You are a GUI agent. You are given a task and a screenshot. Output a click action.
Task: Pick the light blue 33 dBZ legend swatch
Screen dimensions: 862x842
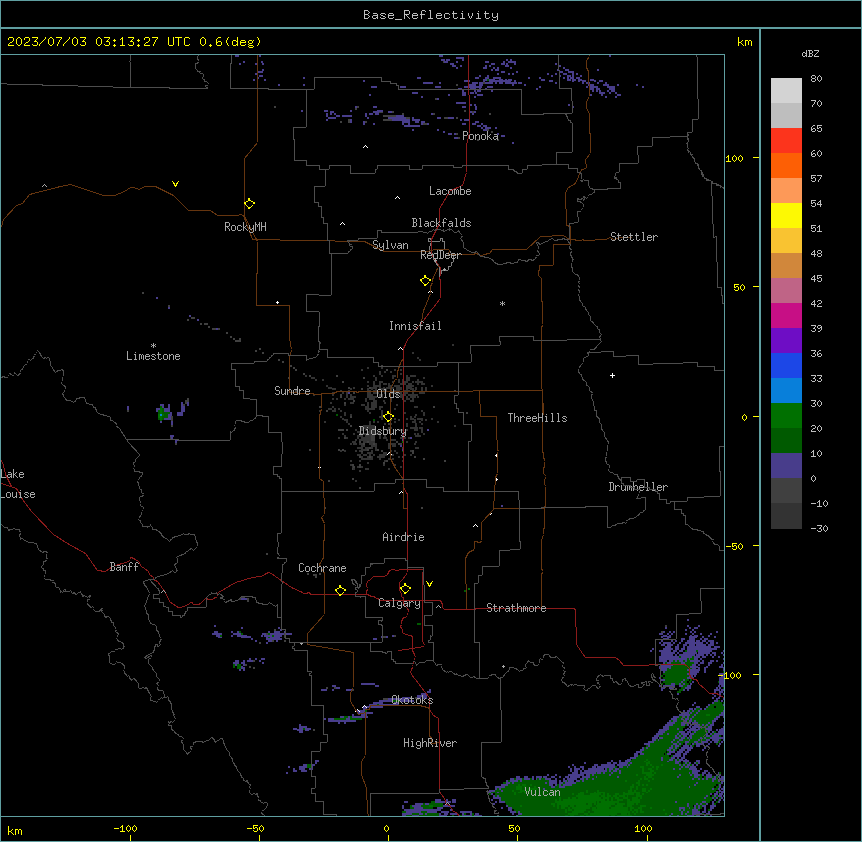[x=786, y=391]
